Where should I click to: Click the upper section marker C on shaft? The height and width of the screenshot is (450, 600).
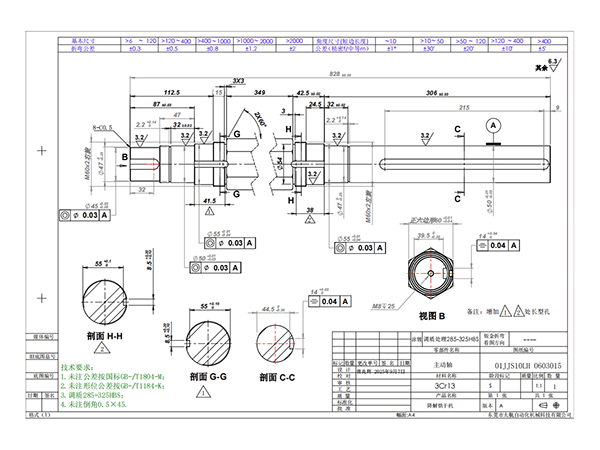[x=457, y=129]
